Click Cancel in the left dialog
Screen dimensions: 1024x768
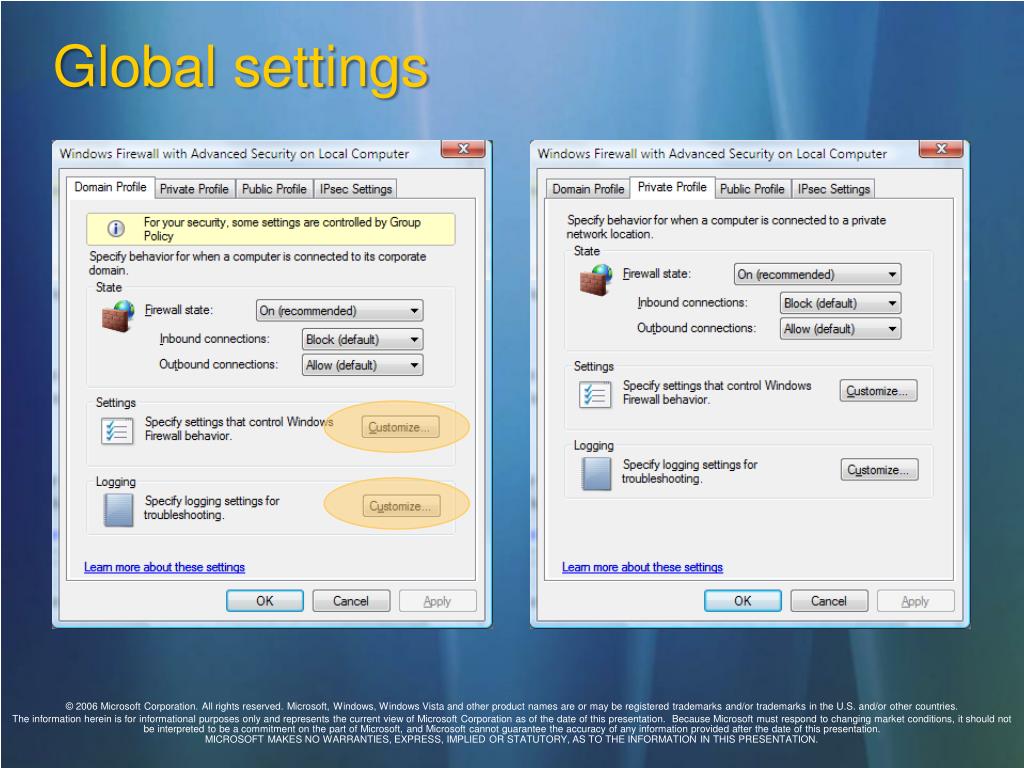point(351,601)
